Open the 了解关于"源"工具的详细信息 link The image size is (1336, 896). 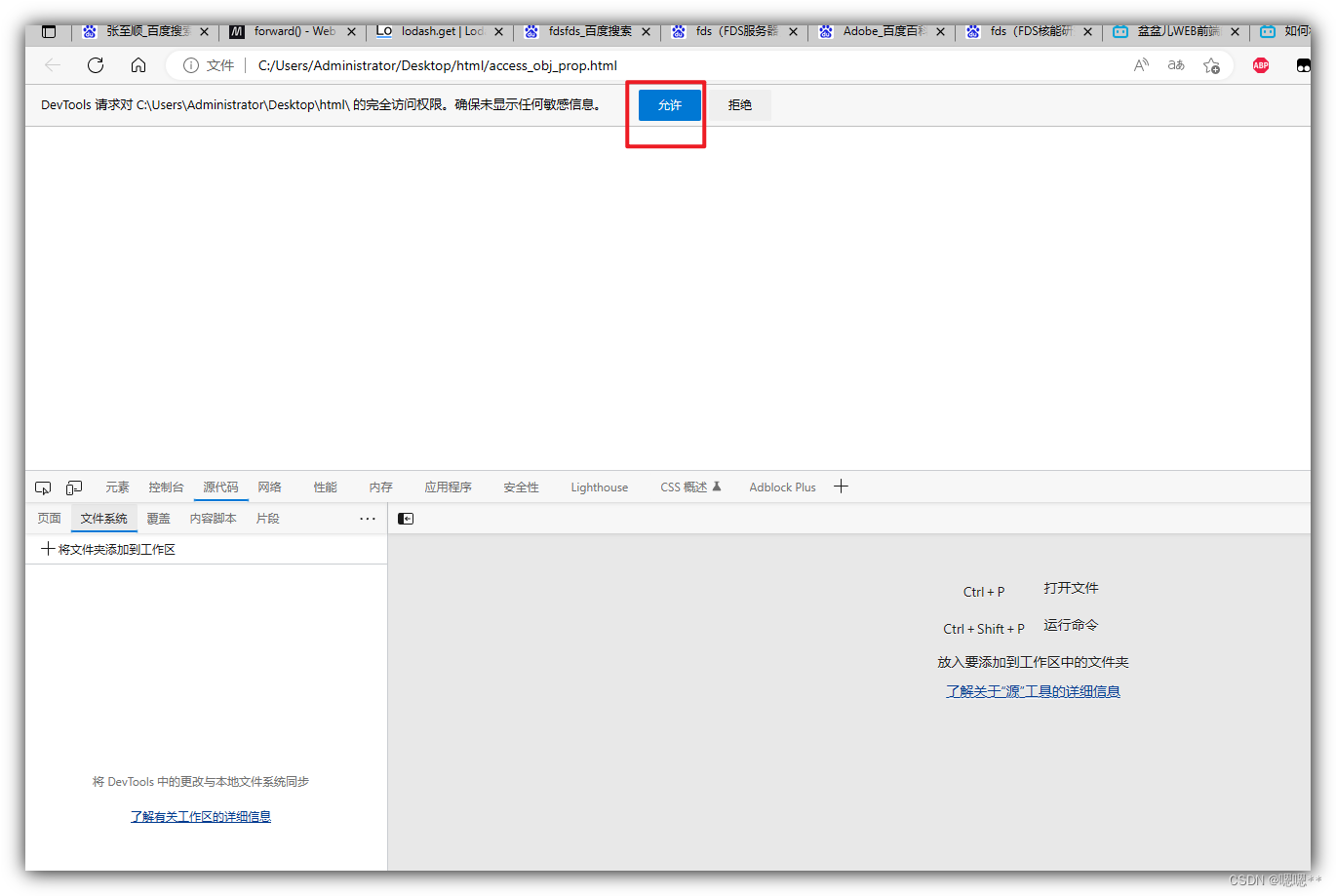click(1033, 691)
